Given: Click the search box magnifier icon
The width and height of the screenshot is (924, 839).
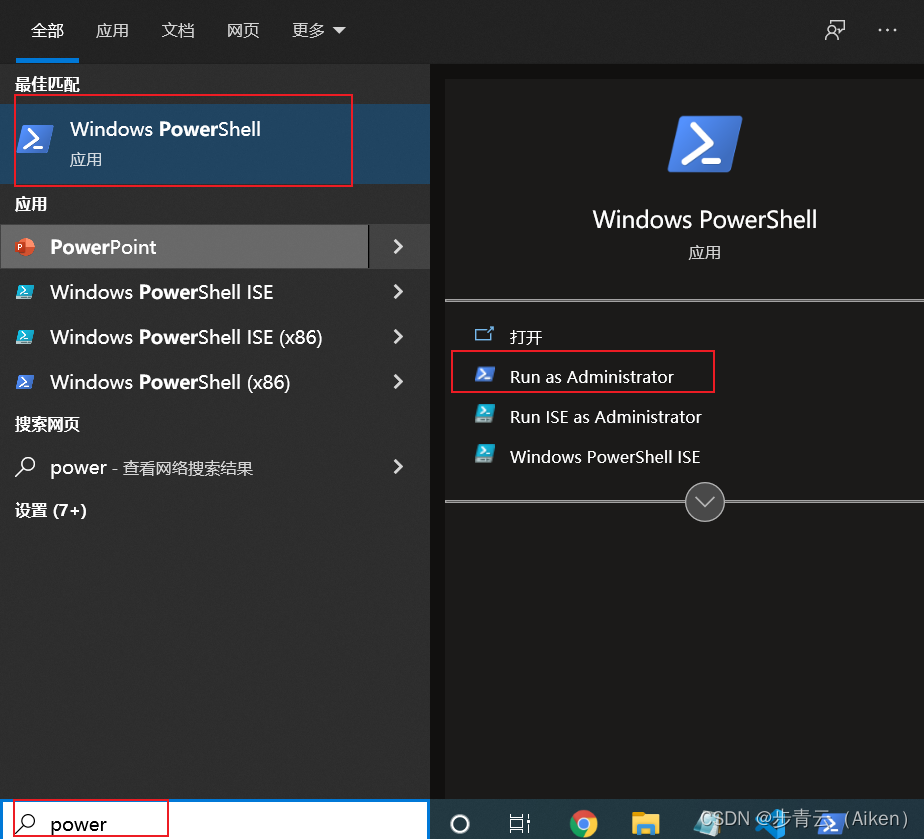Looking at the screenshot, I should [x=25, y=823].
